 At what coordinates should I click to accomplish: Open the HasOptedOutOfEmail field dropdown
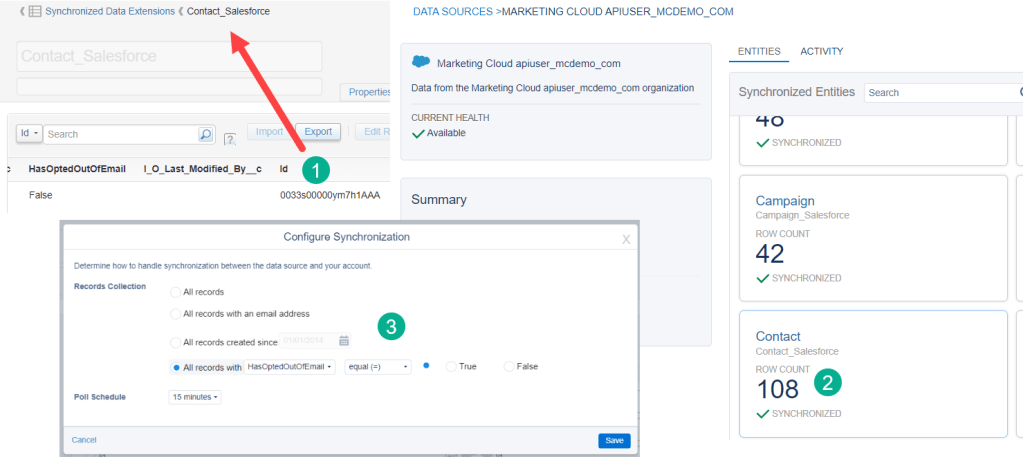[290, 367]
